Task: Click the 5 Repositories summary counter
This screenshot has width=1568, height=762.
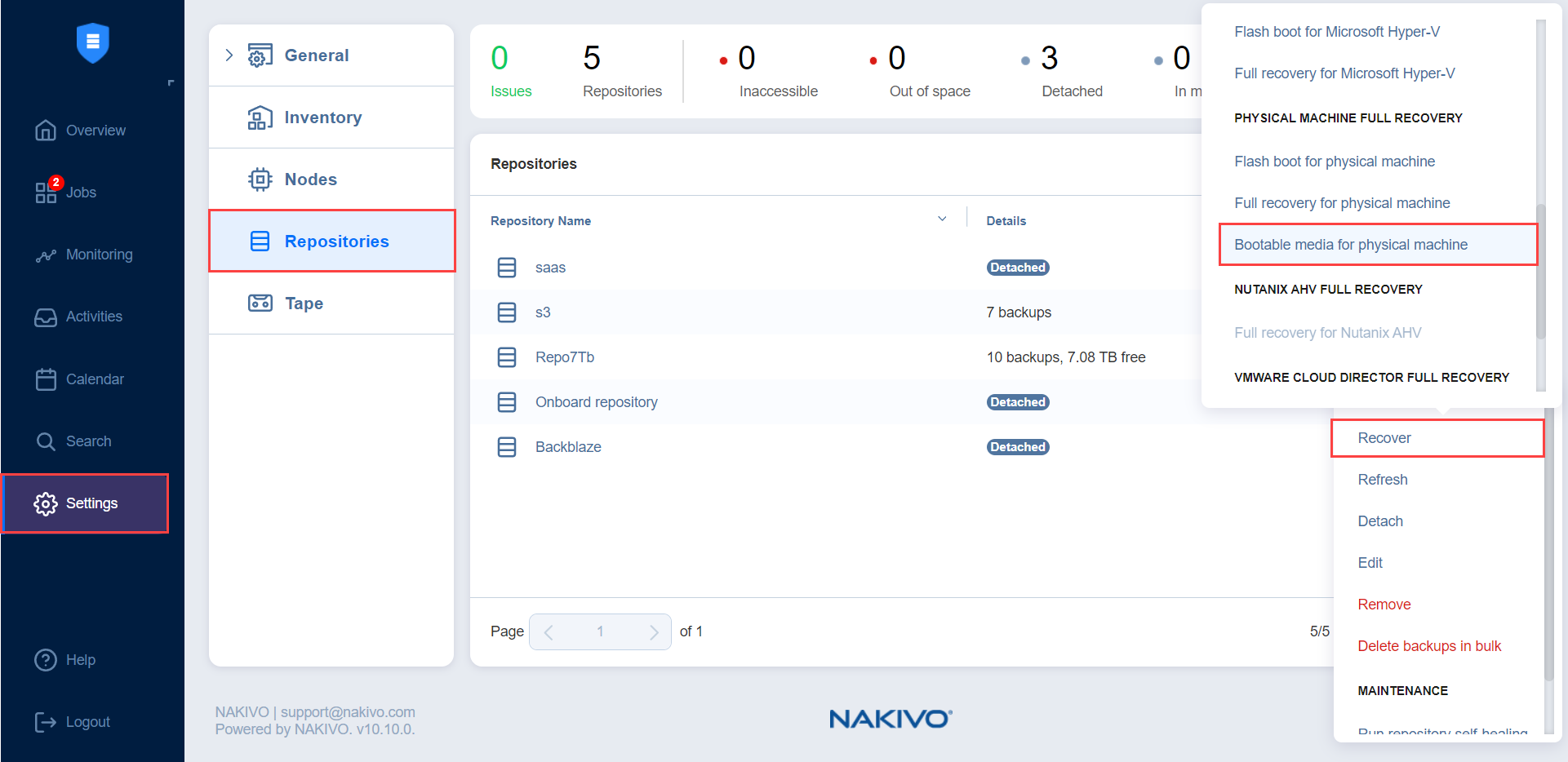Action: (x=622, y=72)
